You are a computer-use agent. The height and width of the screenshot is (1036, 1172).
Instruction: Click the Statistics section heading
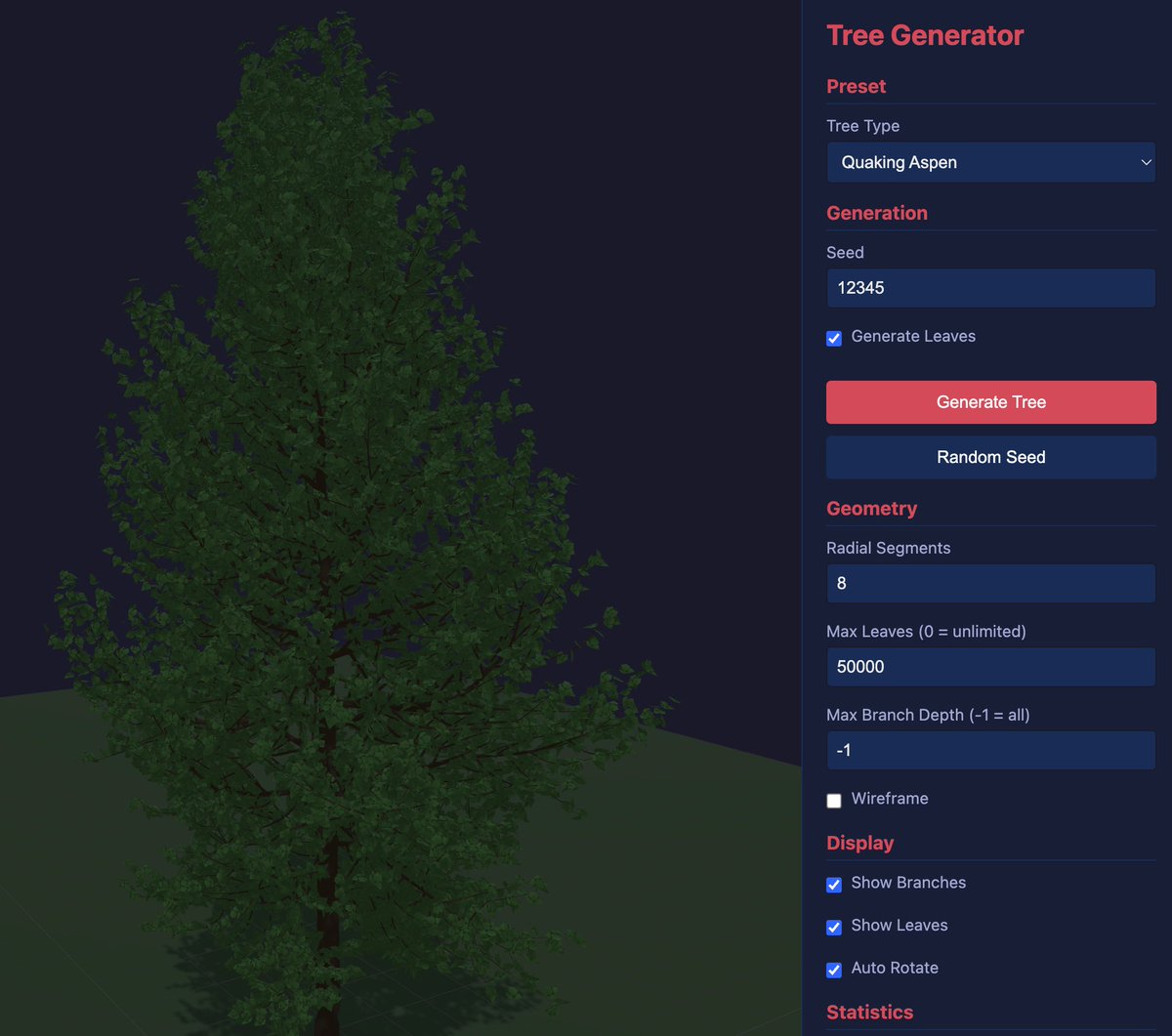[x=869, y=1012]
